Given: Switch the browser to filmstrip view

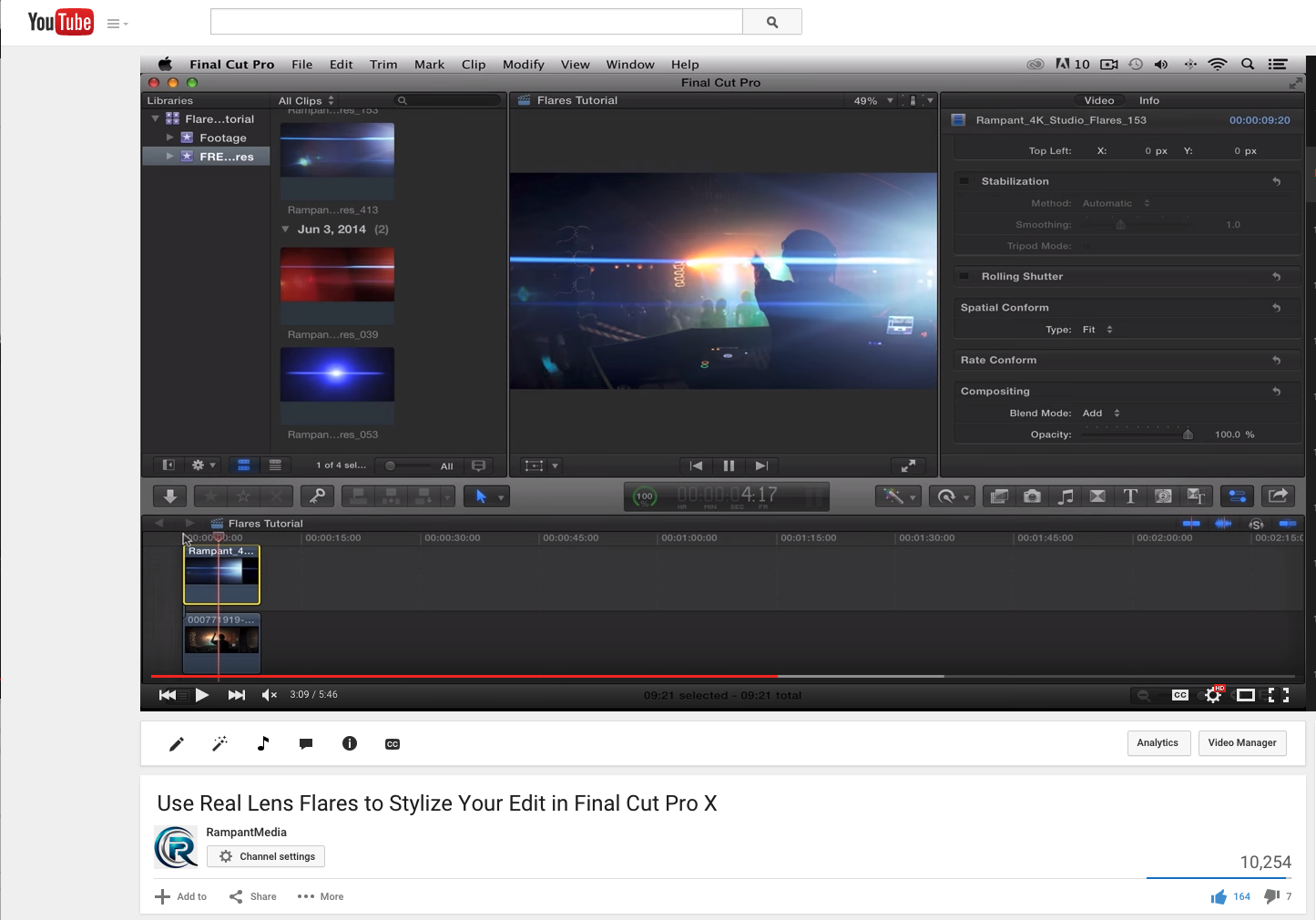Looking at the screenshot, I should click(x=244, y=465).
